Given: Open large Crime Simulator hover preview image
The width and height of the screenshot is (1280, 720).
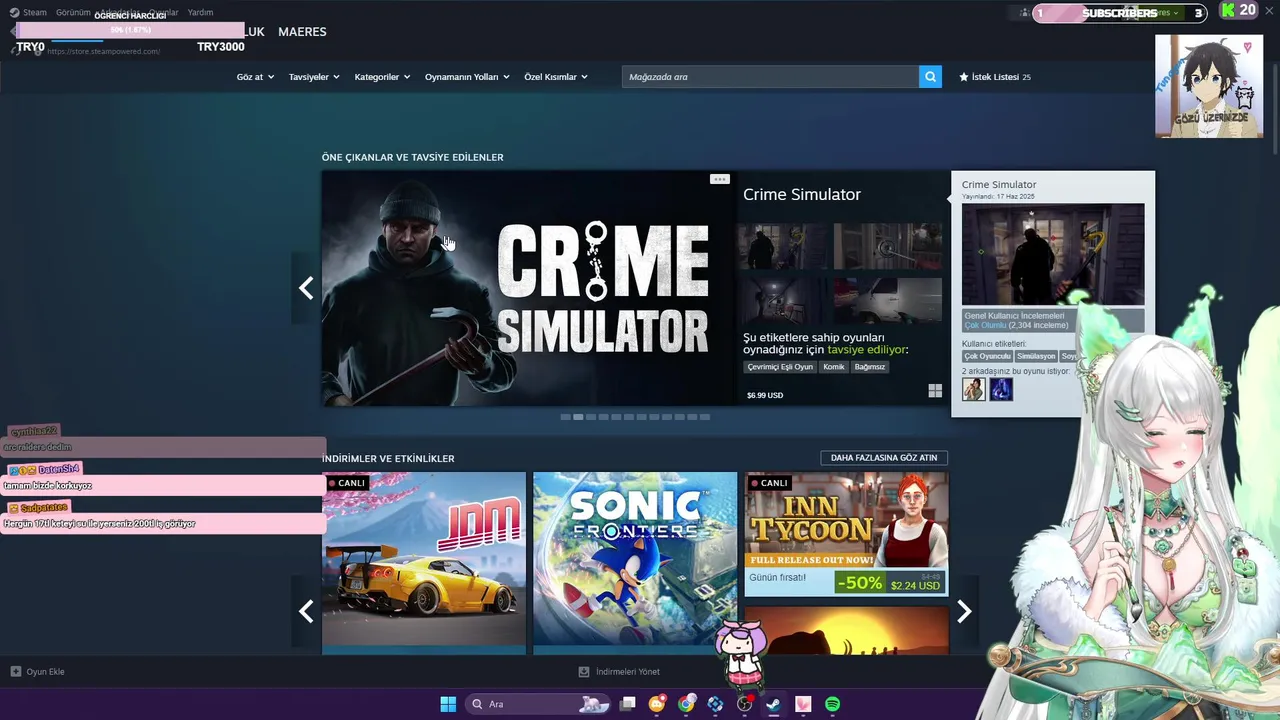Looking at the screenshot, I should [1053, 254].
